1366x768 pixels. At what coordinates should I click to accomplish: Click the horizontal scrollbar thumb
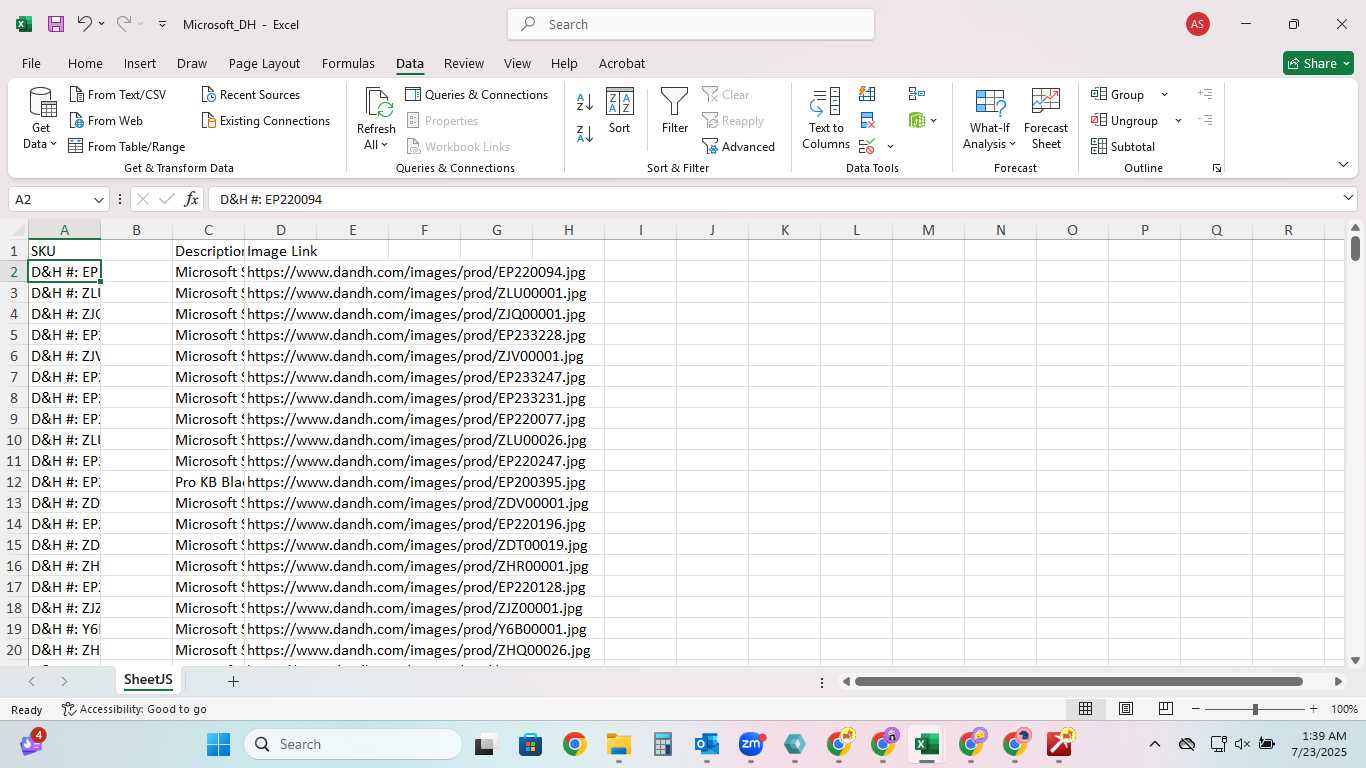(x=1078, y=681)
